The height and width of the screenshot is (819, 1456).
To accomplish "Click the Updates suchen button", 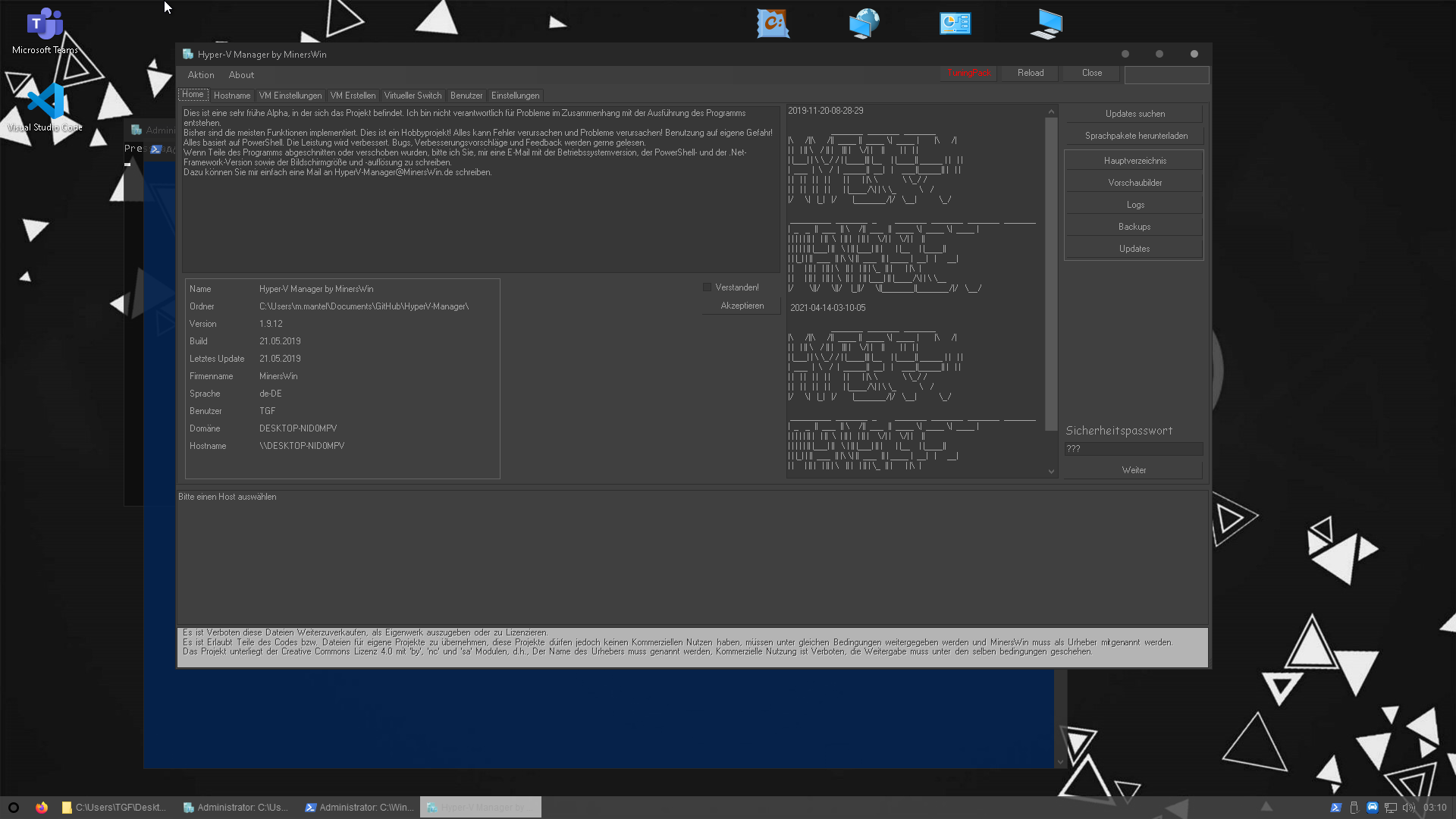I will 1134,114.
